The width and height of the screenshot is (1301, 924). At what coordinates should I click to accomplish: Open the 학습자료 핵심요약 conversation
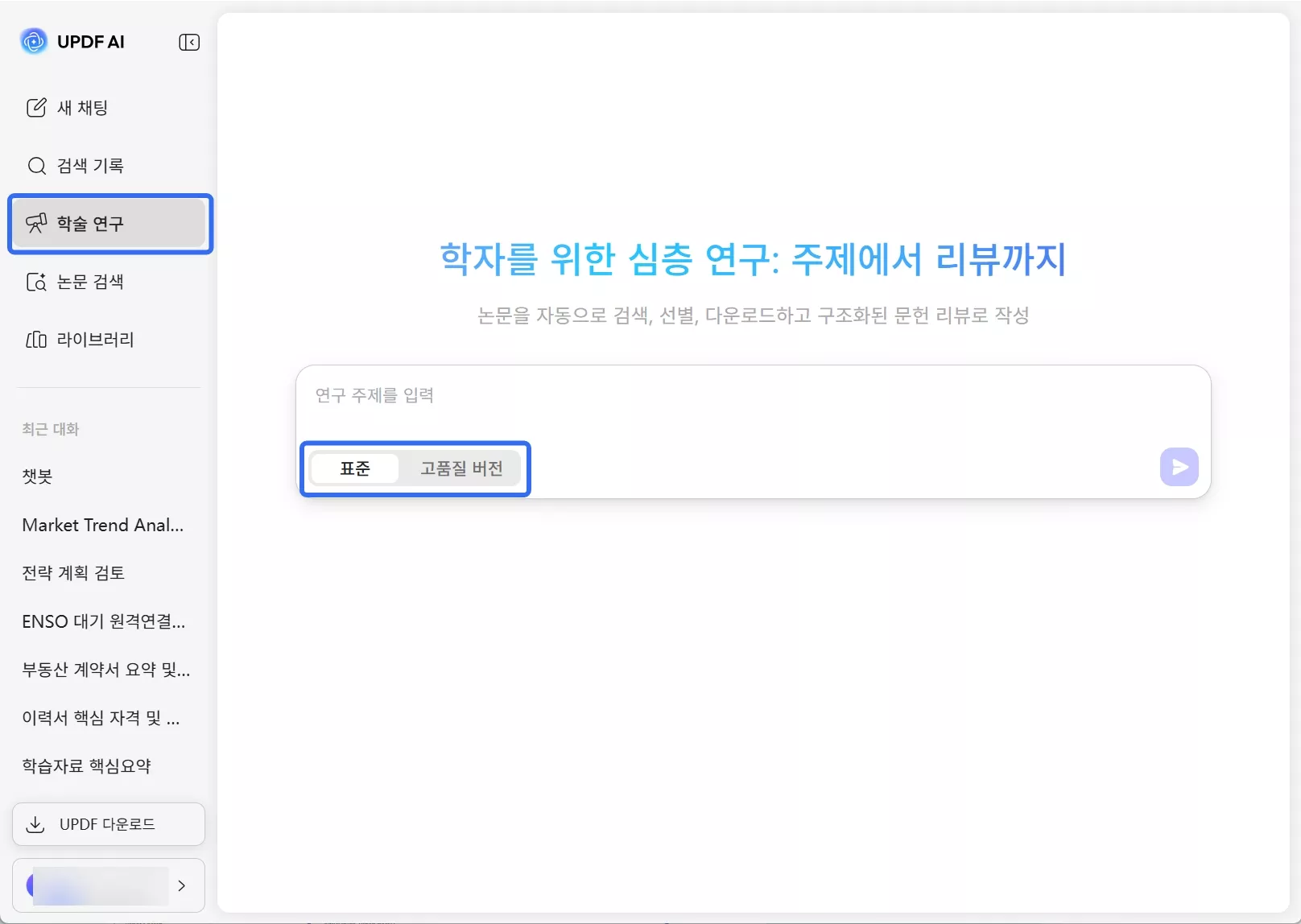(86, 765)
